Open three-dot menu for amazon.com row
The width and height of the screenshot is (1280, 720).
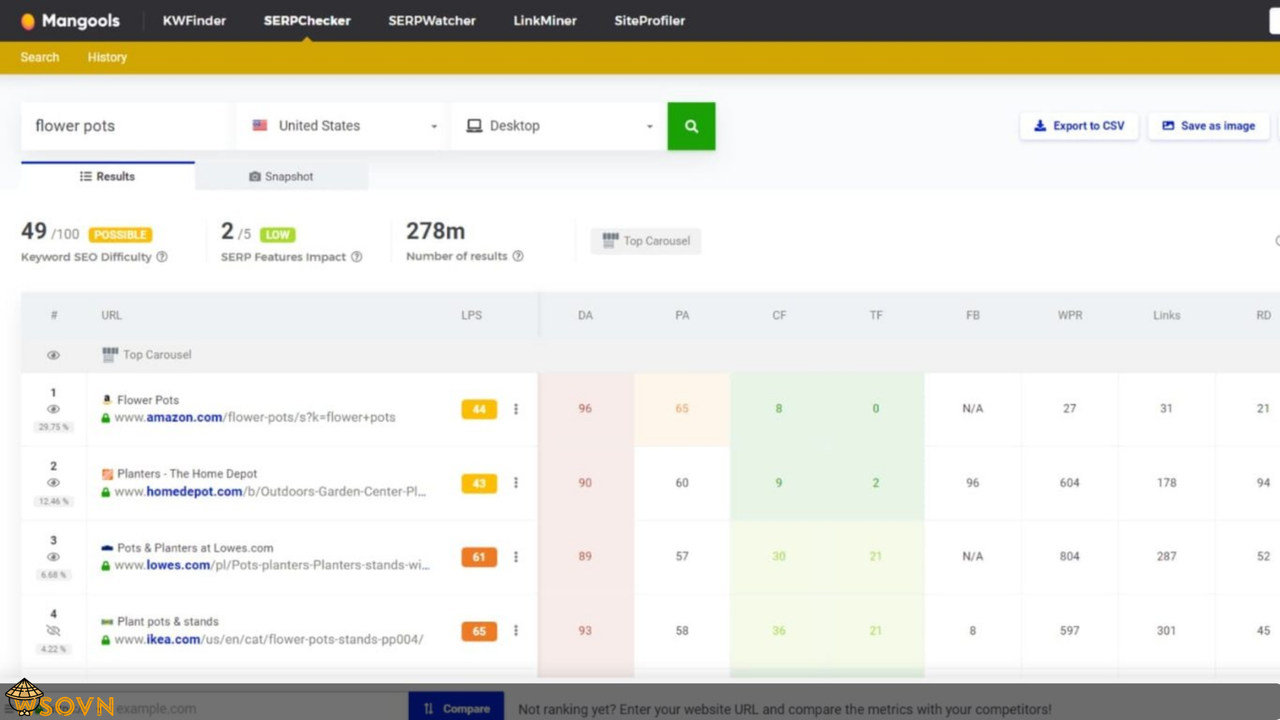(516, 409)
